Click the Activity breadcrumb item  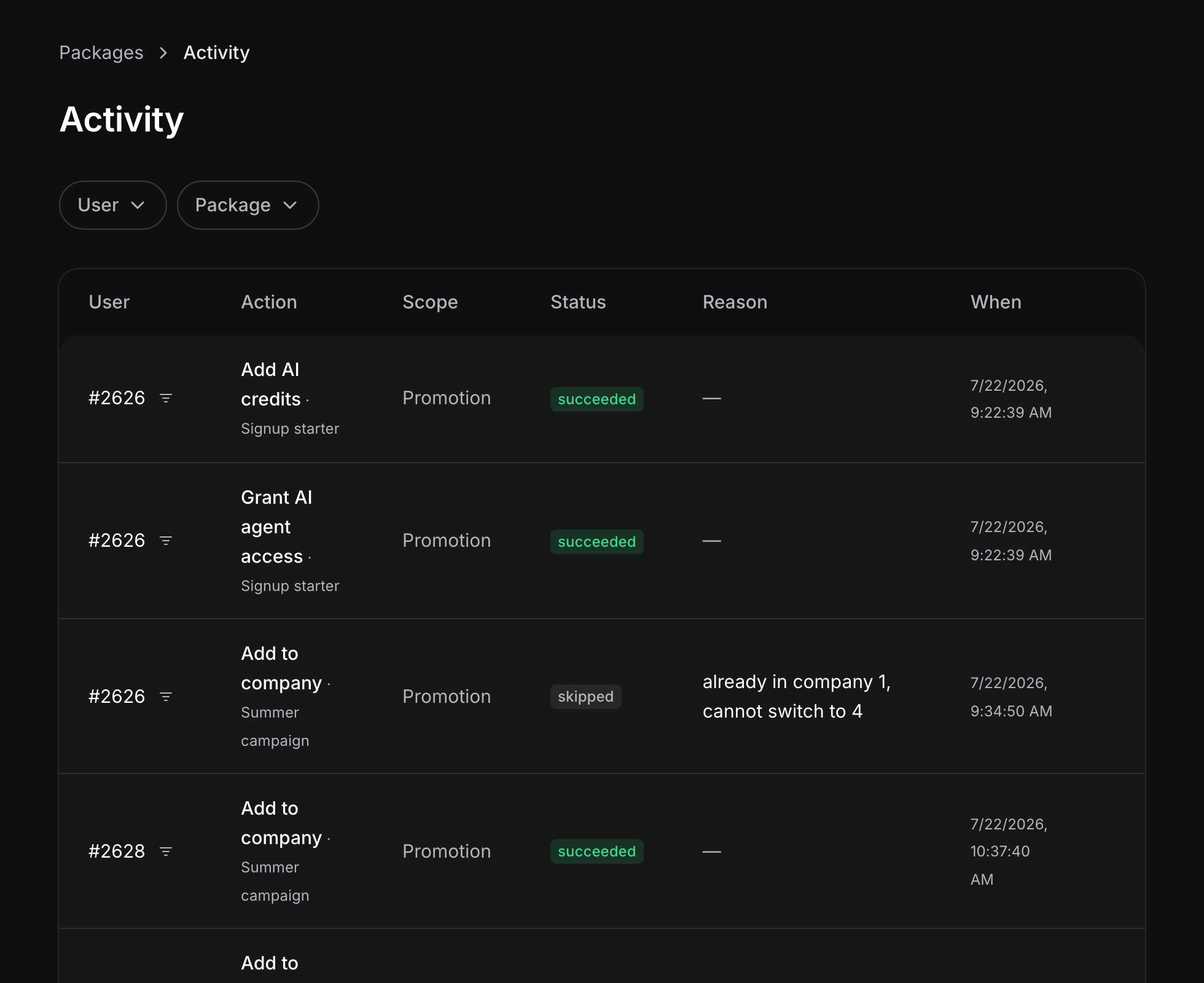point(217,53)
